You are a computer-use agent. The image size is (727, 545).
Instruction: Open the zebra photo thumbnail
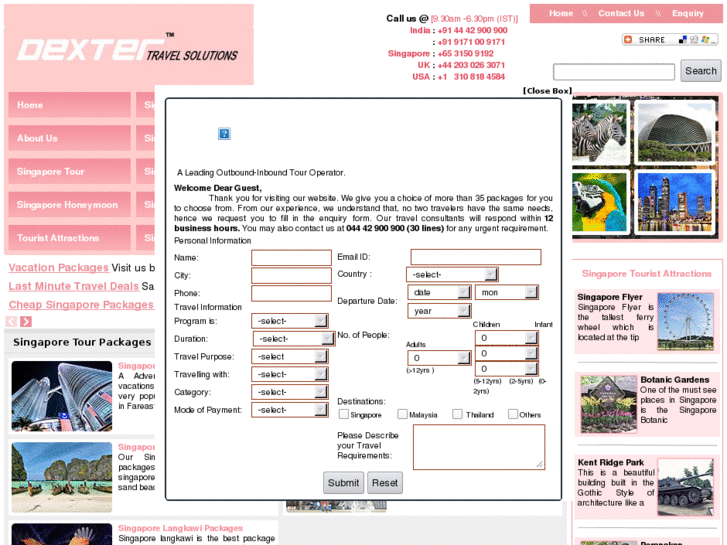[599, 134]
